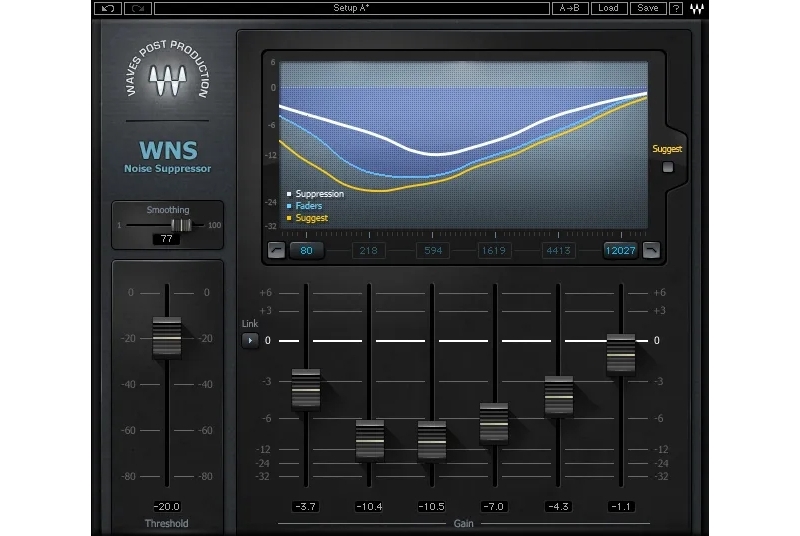Copy settings with A→B button
The width and height of the screenshot is (800, 536).
(569, 8)
